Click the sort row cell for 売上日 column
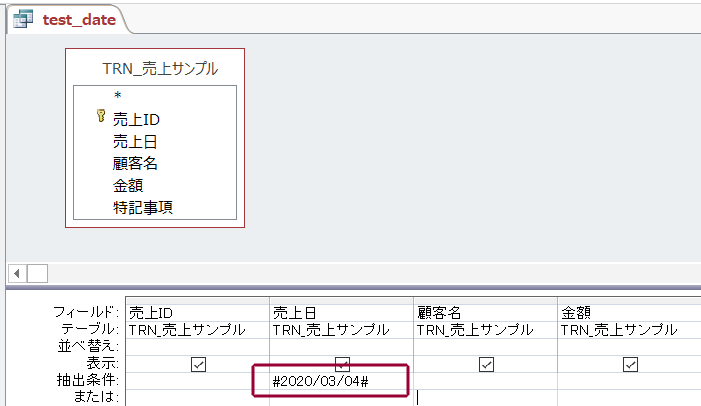The width and height of the screenshot is (701, 406). (x=341, y=346)
